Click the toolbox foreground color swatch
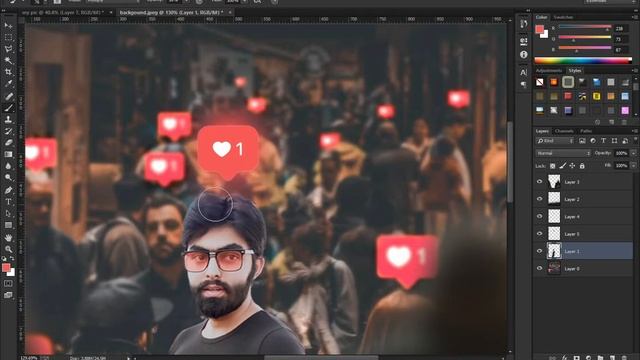The image size is (640, 360). pos(6,268)
